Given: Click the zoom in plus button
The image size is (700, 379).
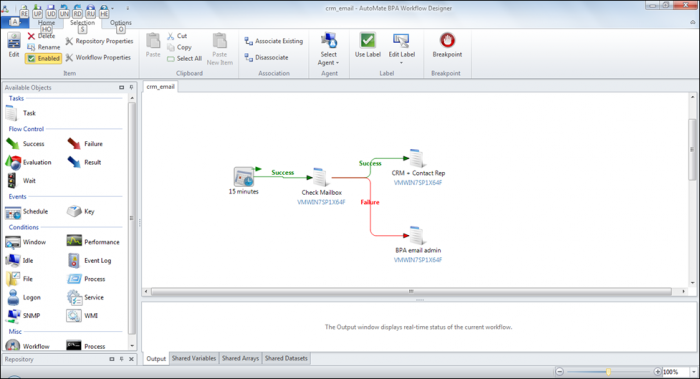Looking at the screenshot, I should coord(658,371).
